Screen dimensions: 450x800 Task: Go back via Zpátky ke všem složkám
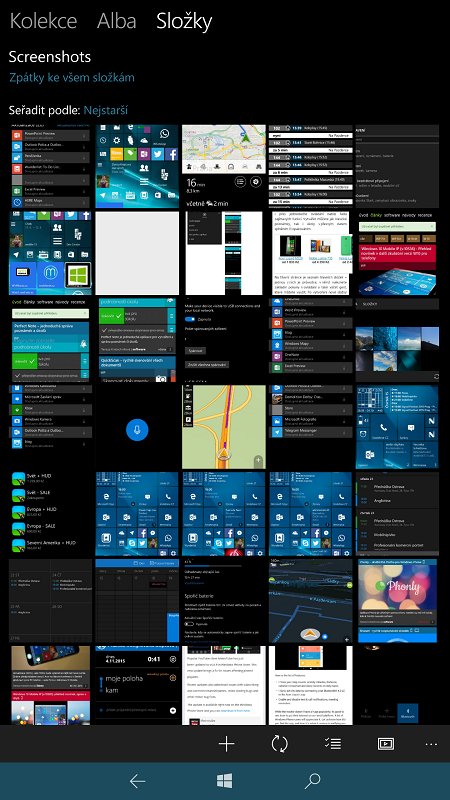pos(72,78)
